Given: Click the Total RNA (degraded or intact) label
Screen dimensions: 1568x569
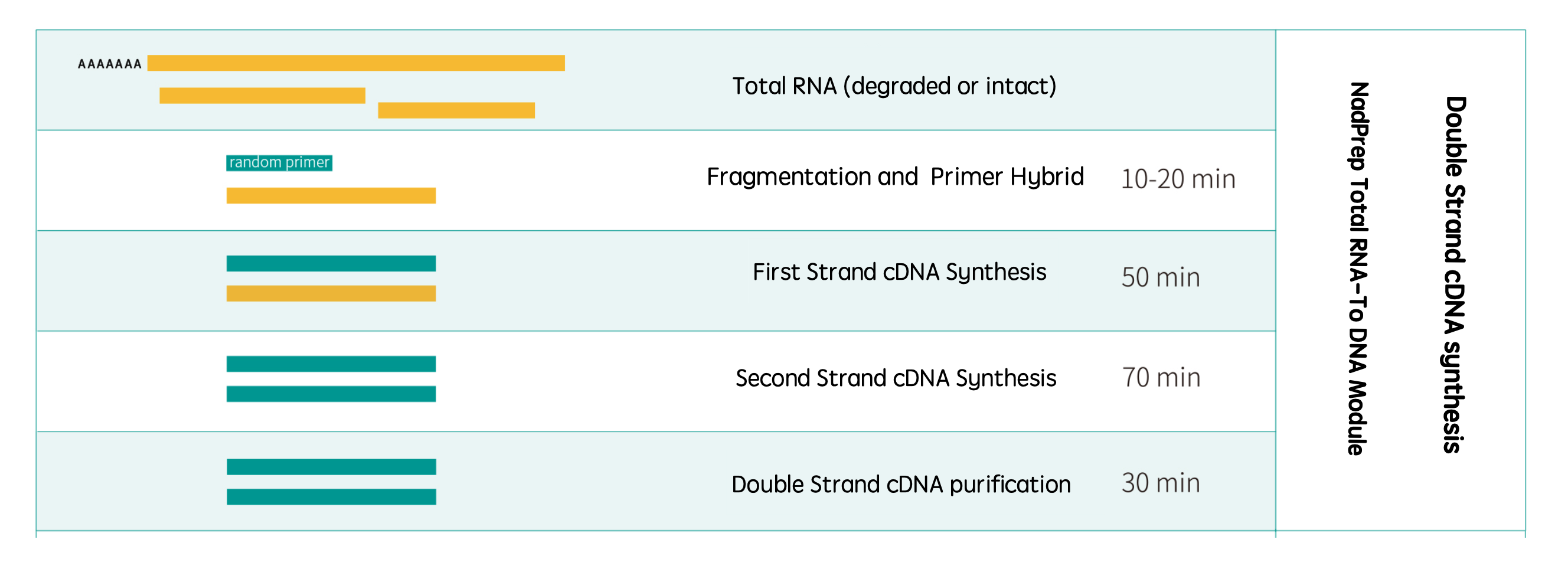Looking at the screenshot, I should [x=894, y=86].
